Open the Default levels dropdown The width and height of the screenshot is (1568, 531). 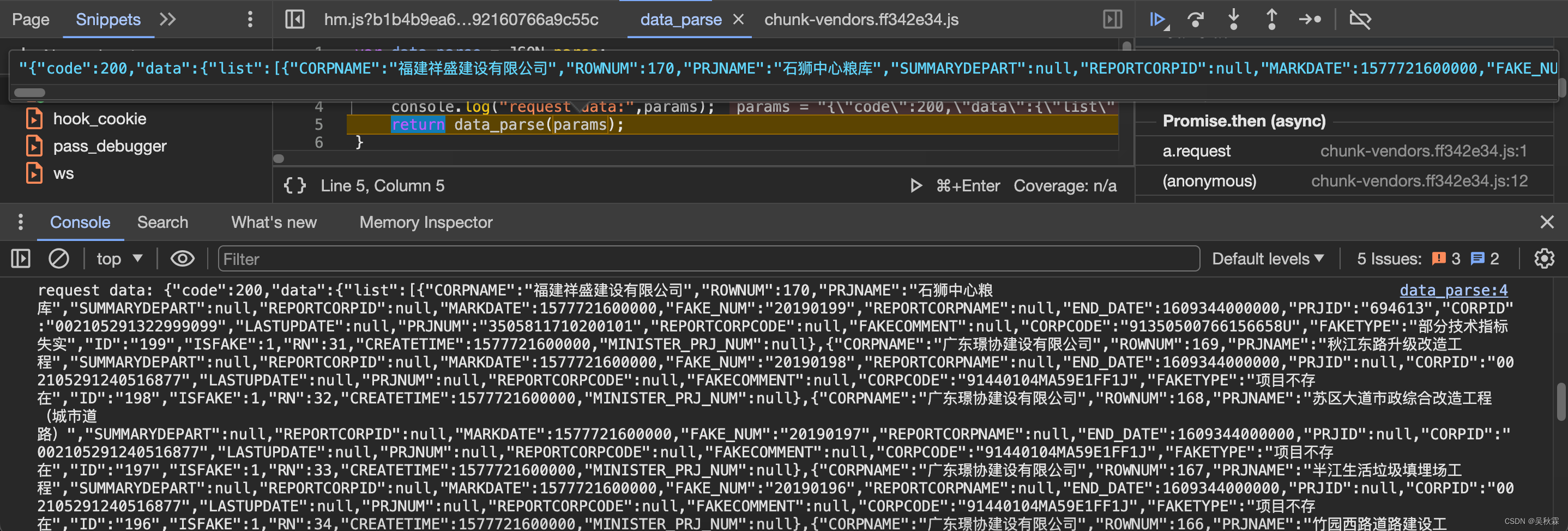tap(1268, 260)
